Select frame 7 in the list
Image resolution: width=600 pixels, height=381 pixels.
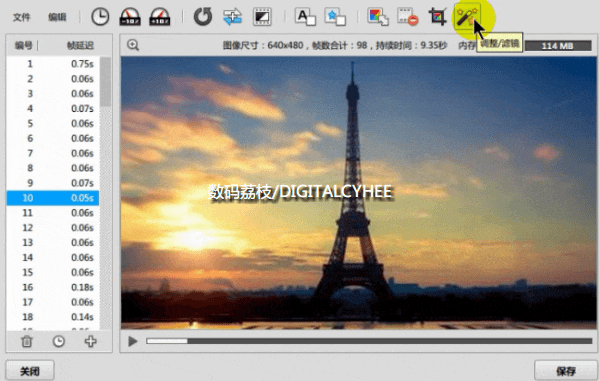(x=53, y=153)
